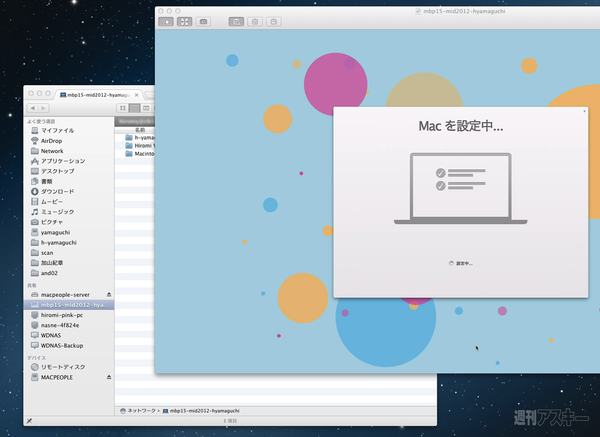Viewport: 600px width, 437px height.
Task: Switch Finder to list view
Action: [135, 108]
